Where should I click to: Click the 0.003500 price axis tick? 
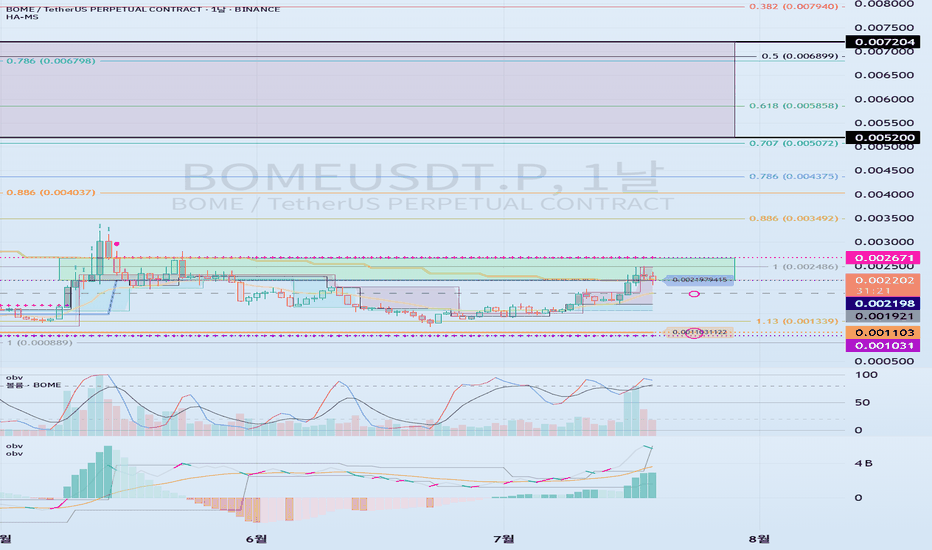884,218
